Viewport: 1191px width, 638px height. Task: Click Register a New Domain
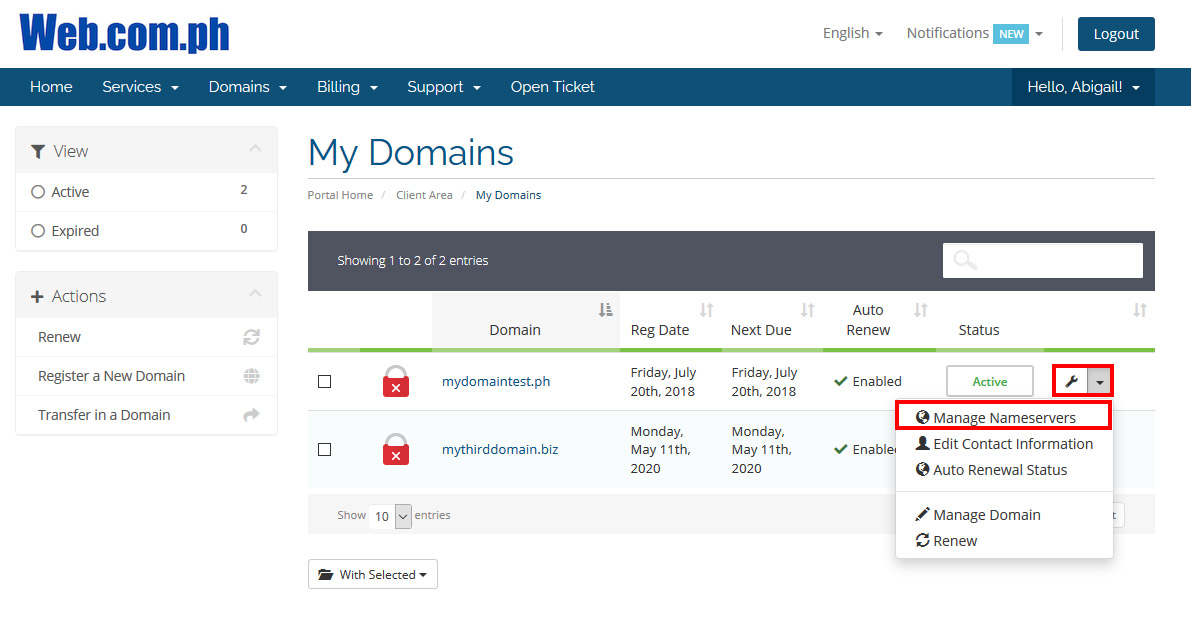147,376
